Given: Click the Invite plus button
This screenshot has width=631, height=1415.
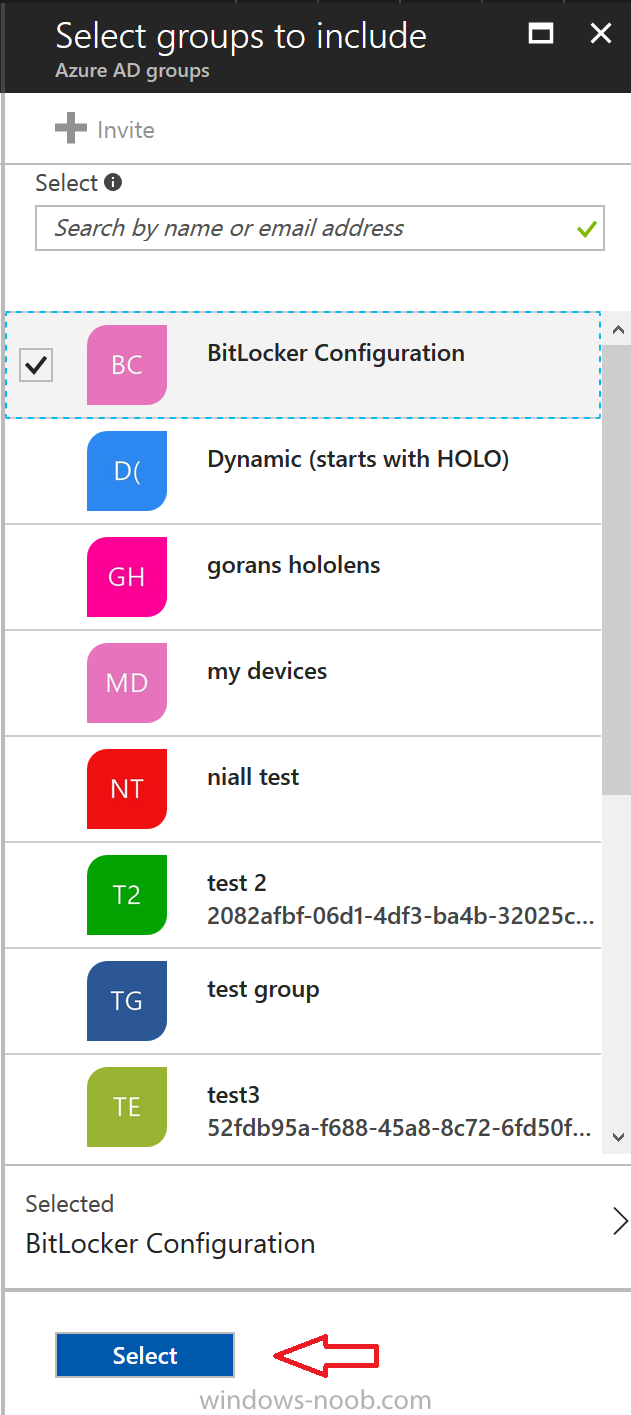Looking at the screenshot, I should [x=104, y=129].
